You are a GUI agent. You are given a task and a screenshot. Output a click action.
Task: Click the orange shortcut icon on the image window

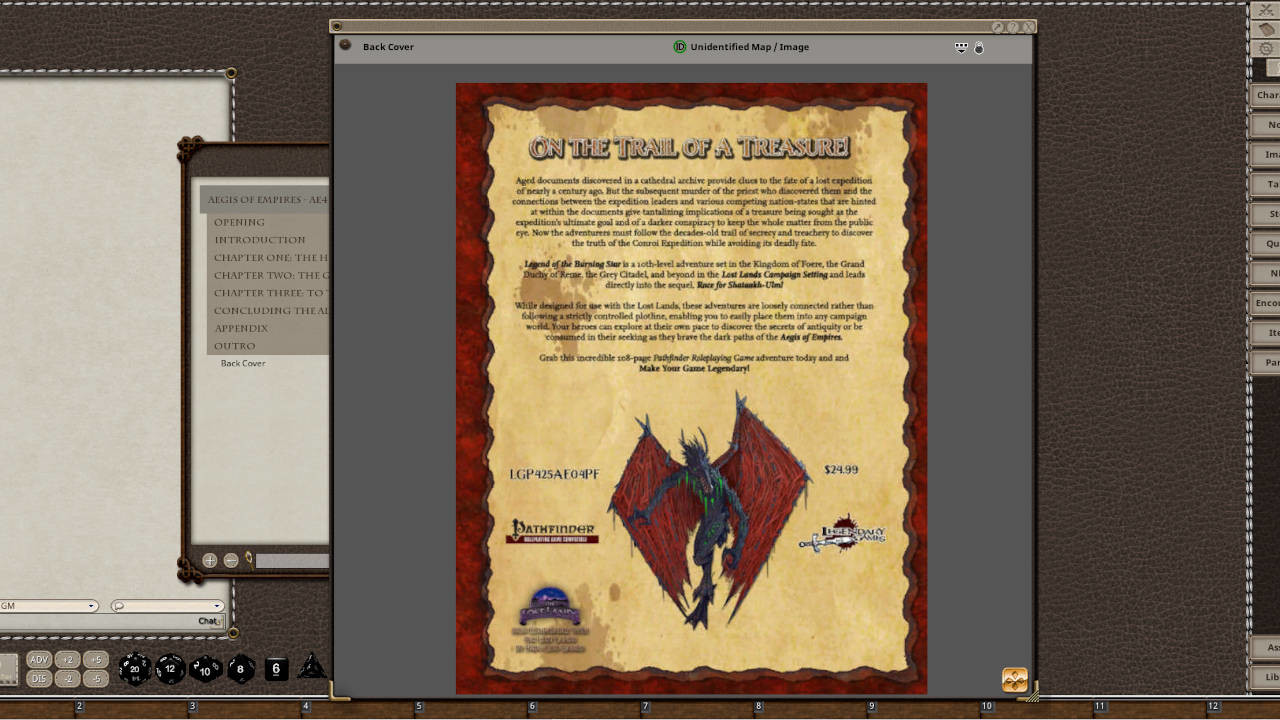[x=1014, y=679]
